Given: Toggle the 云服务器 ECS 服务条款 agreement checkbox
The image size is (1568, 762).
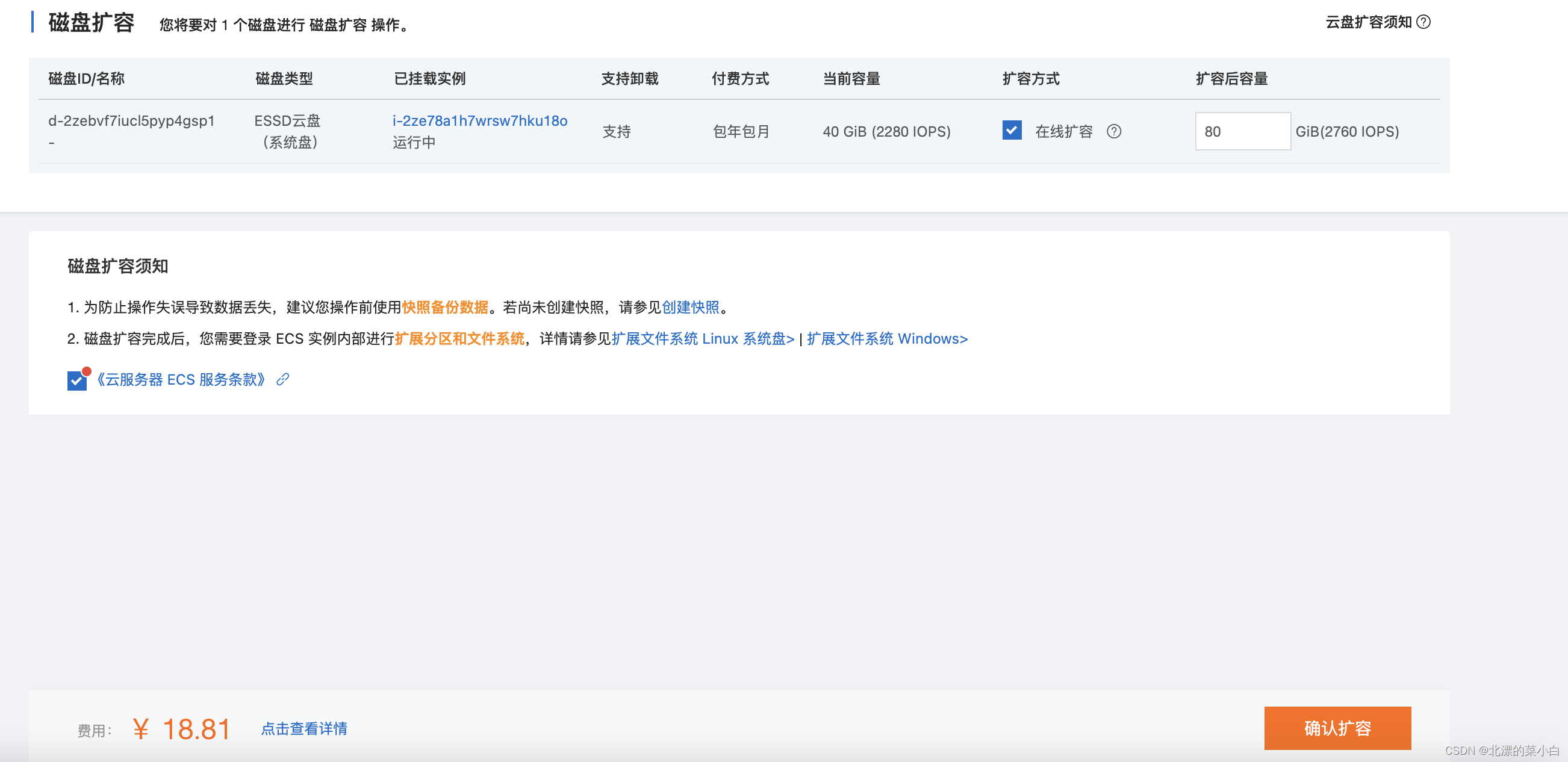Looking at the screenshot, I should [x=76, y=381].
